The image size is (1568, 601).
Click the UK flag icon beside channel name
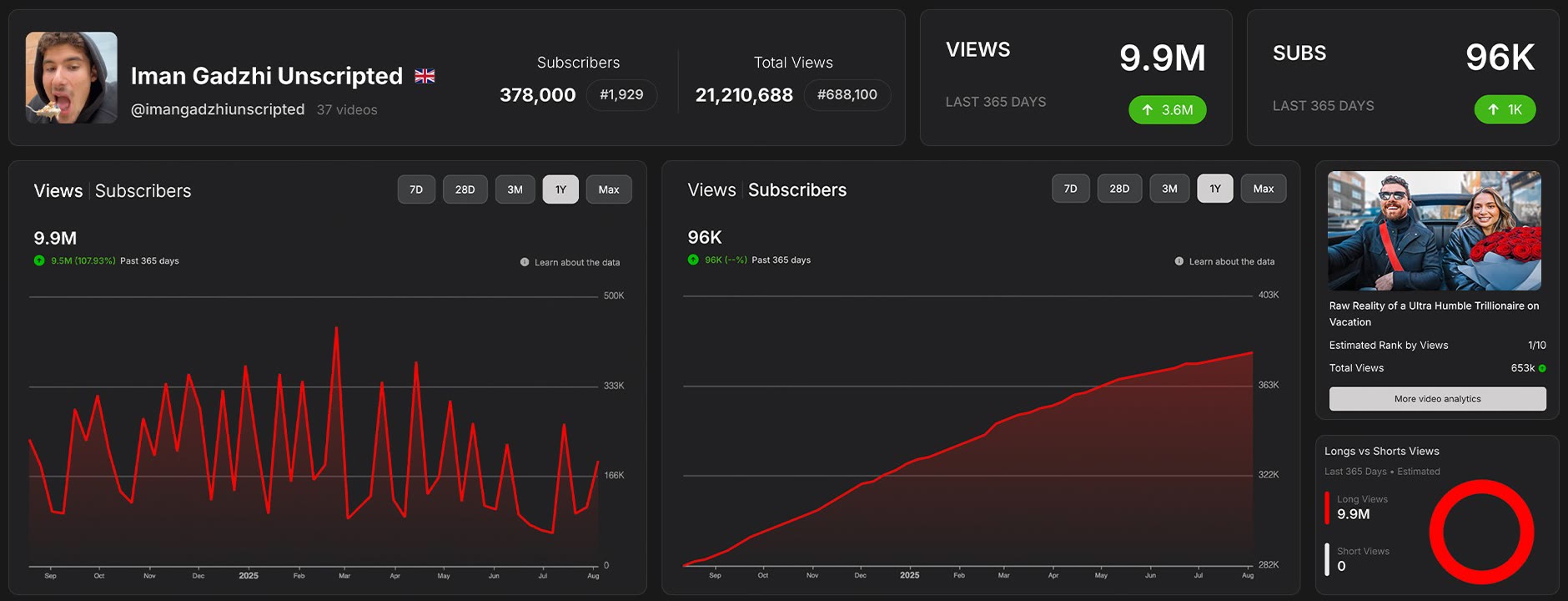coord(425,76)
